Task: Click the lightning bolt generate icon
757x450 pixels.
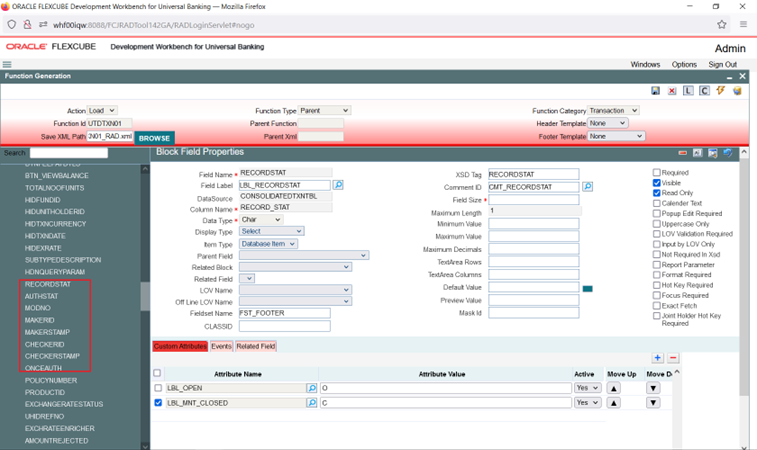Action: tap(721, 91)
